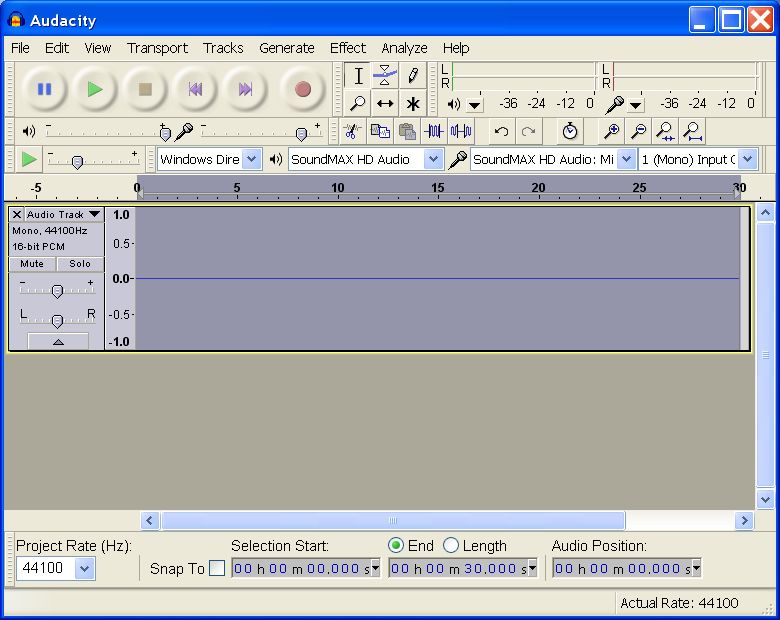Start playback with the green Play button
The height and width of the screenshot is (620, 780).
[95, 89]
